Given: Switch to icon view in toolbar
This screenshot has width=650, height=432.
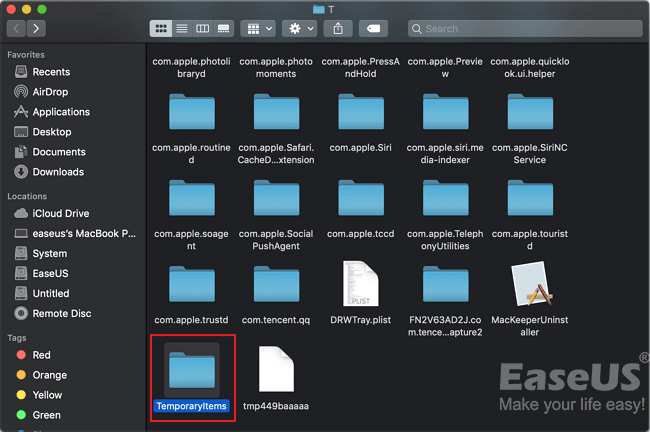Looking at the screenshot, I should (160, 28).
